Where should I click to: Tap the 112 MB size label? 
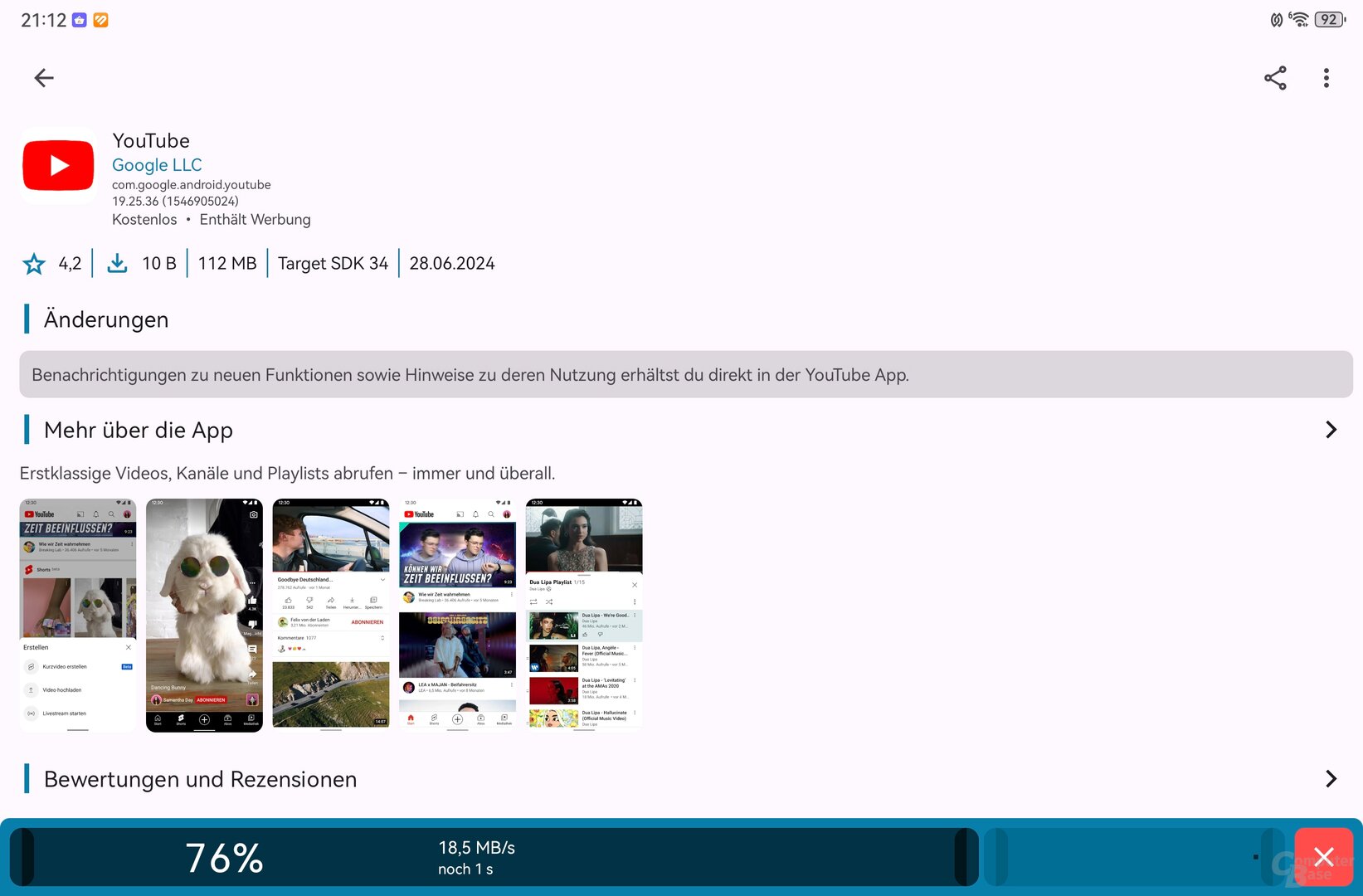[x=227, y=264]
